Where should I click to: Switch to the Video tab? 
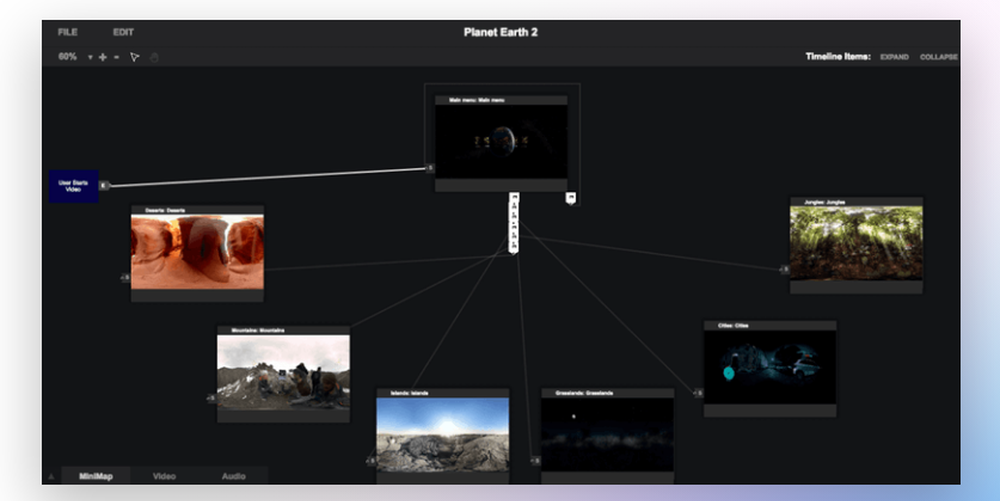pyautogui.click(x=164, y=476)
